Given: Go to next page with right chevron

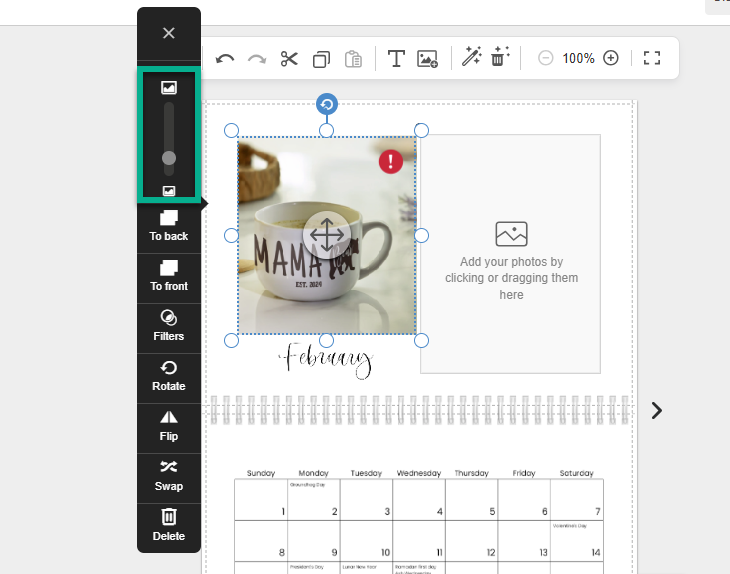Looking at the screenshot, I should pos(656,411).
